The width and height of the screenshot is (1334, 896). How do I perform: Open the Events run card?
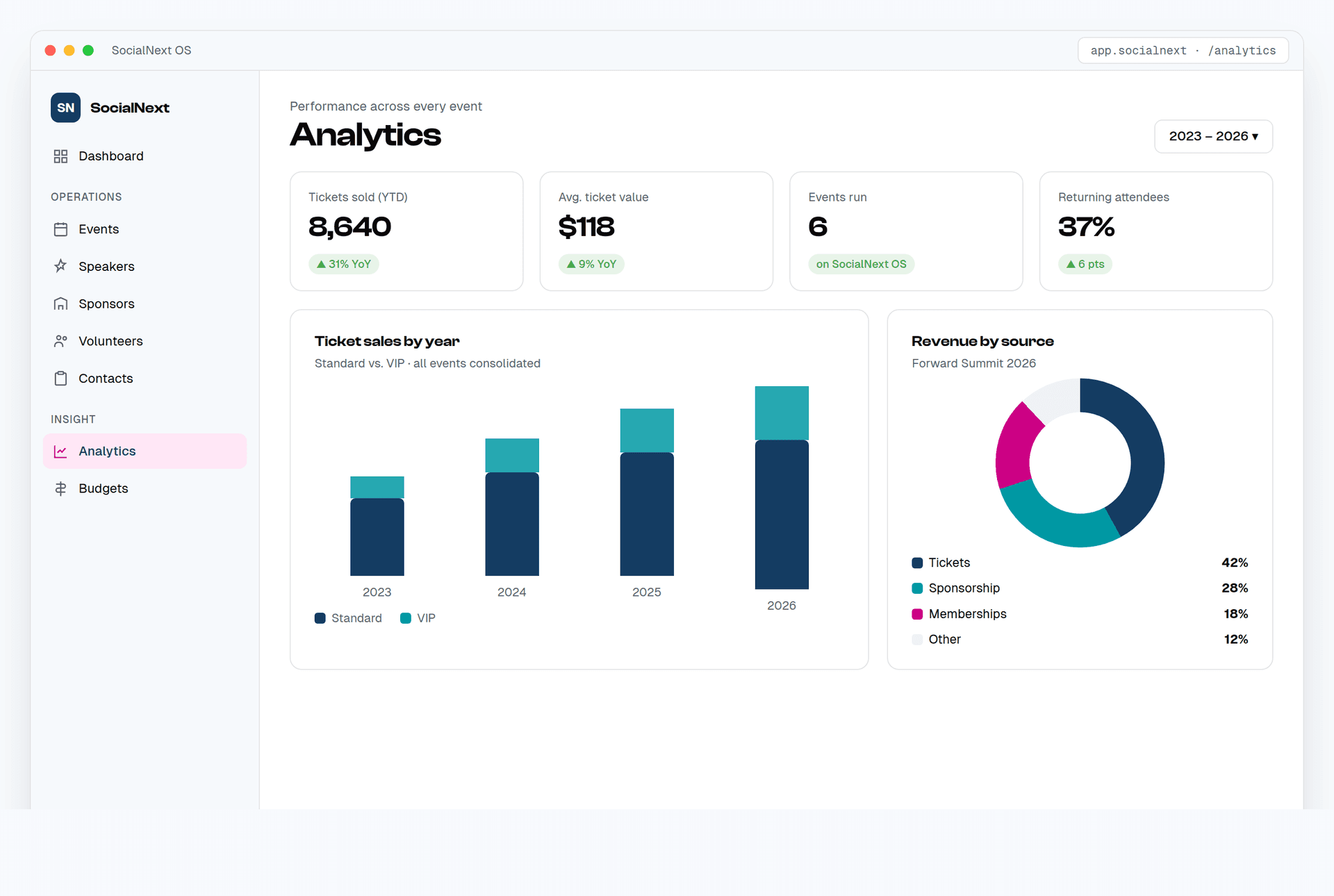coord(906,231)
